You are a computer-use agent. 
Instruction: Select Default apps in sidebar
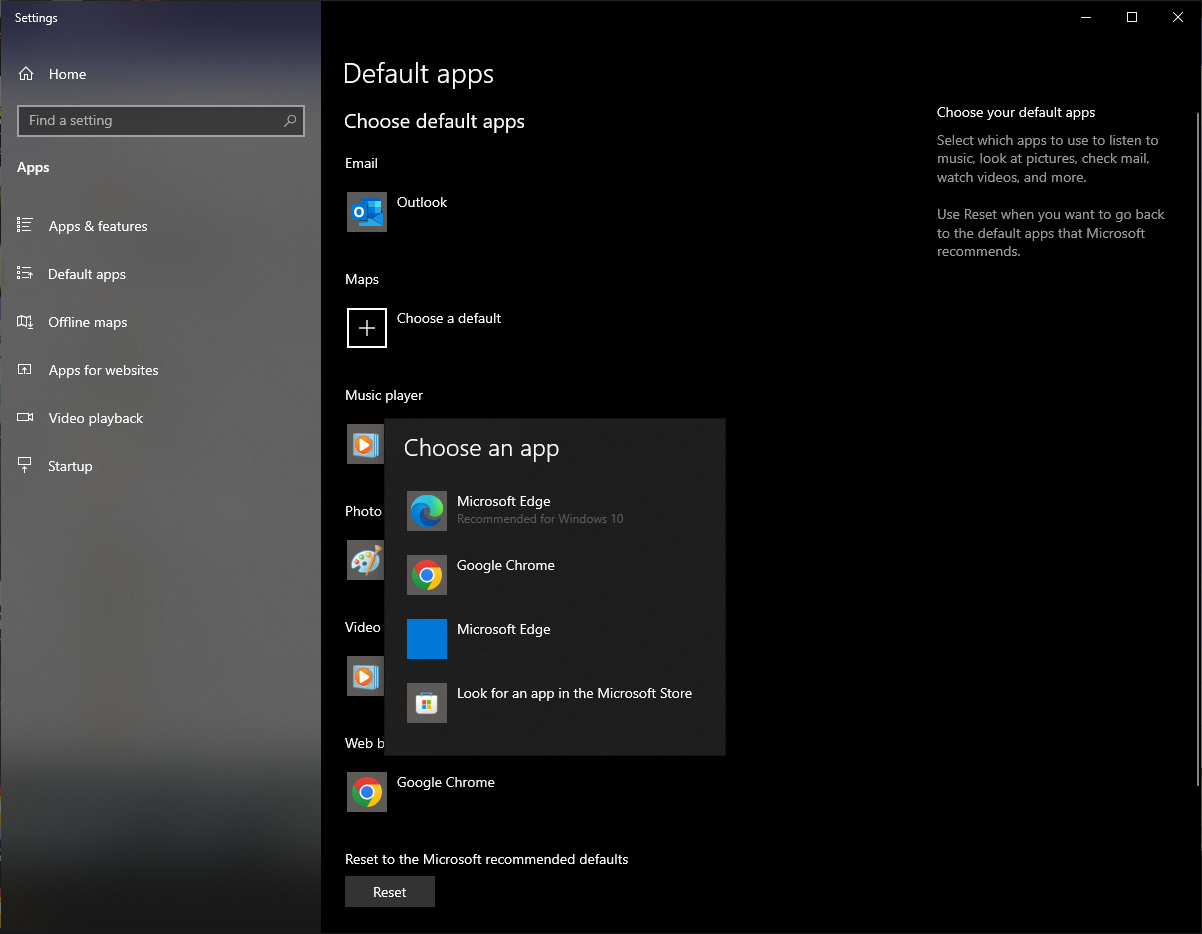160,274
